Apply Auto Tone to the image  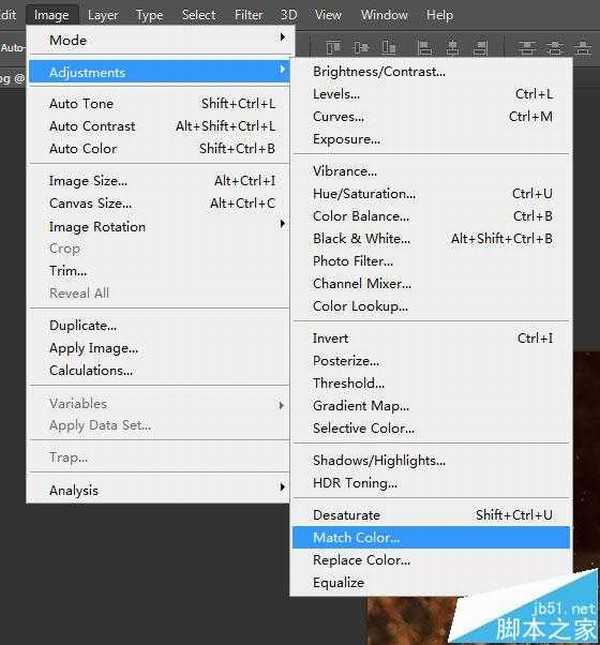pyautogui.click(x=81, y=104)
